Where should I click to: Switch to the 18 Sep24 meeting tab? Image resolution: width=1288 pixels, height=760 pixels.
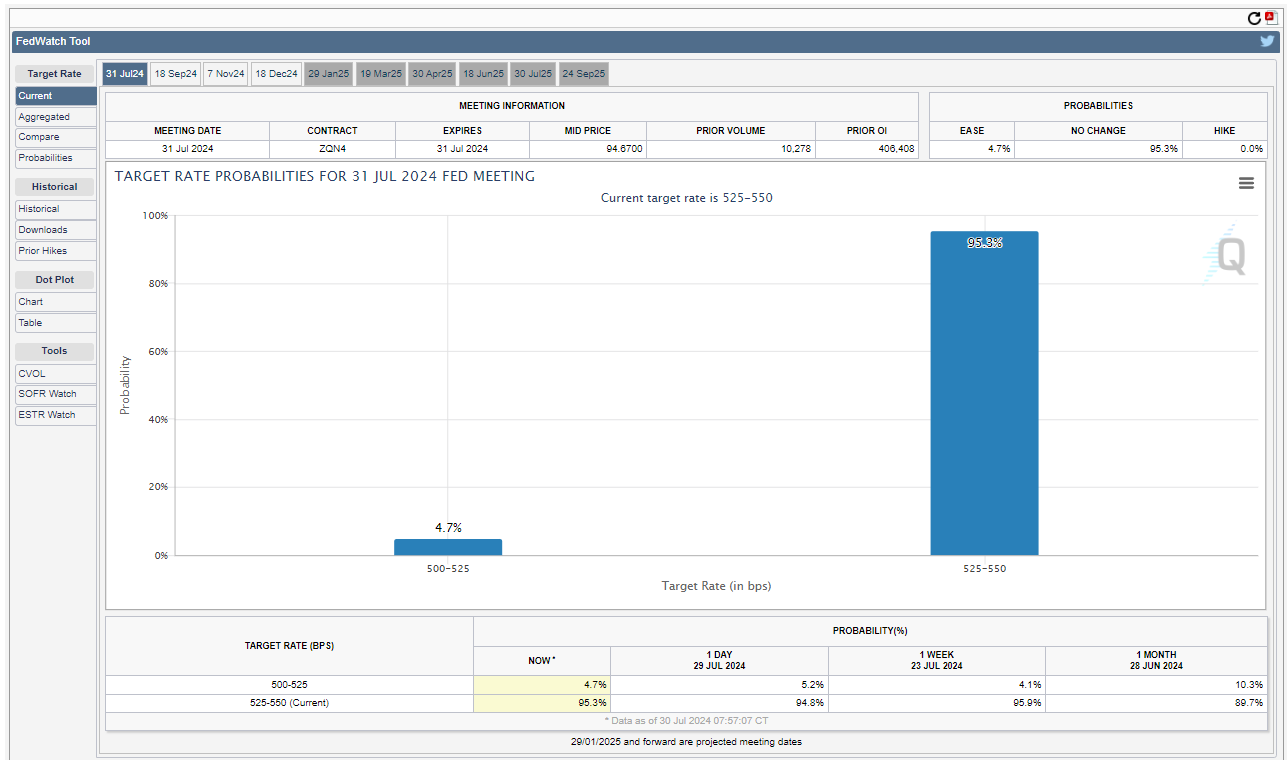176,74
